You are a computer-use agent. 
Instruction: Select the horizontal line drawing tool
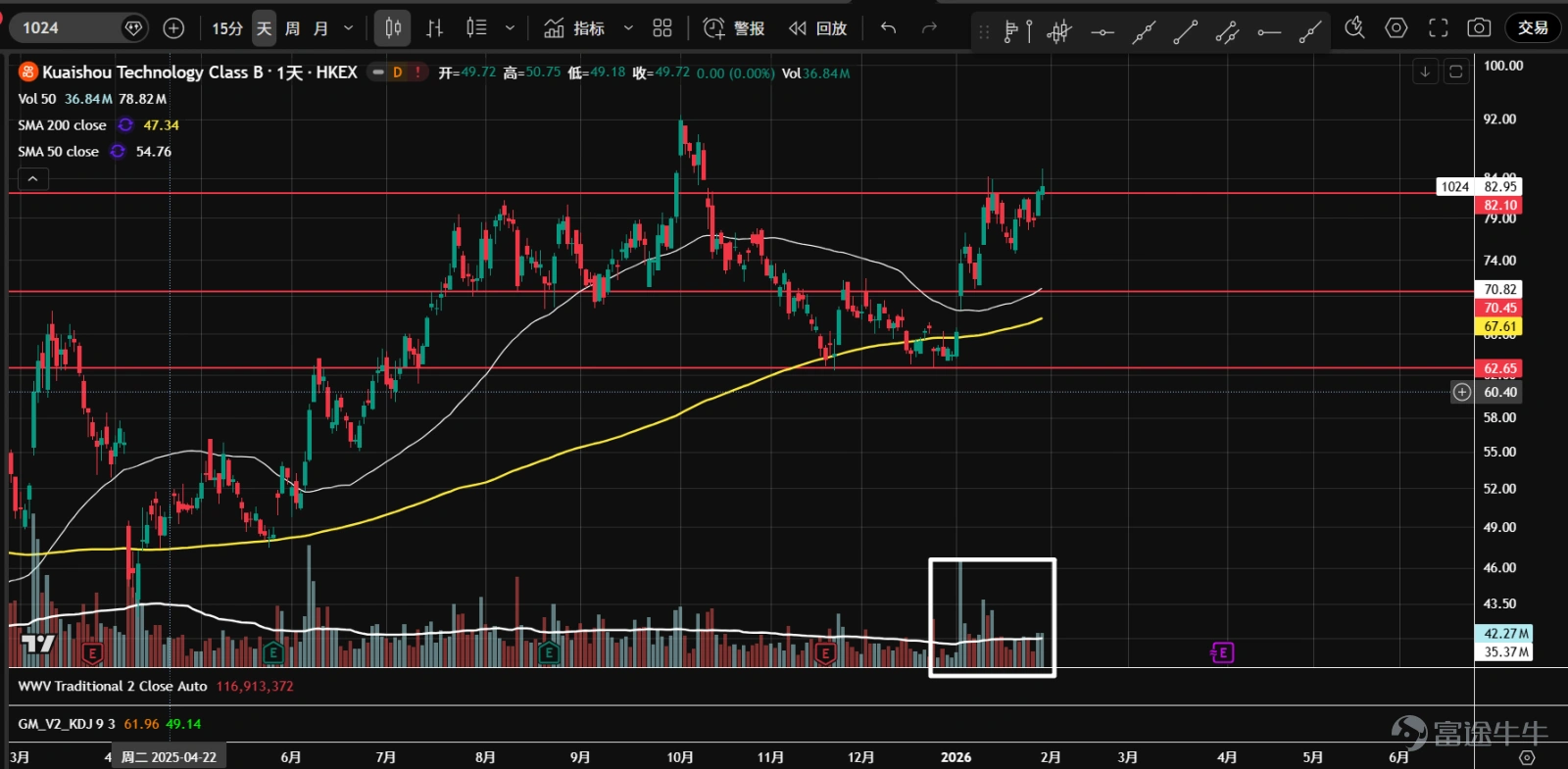(1102, 31)
